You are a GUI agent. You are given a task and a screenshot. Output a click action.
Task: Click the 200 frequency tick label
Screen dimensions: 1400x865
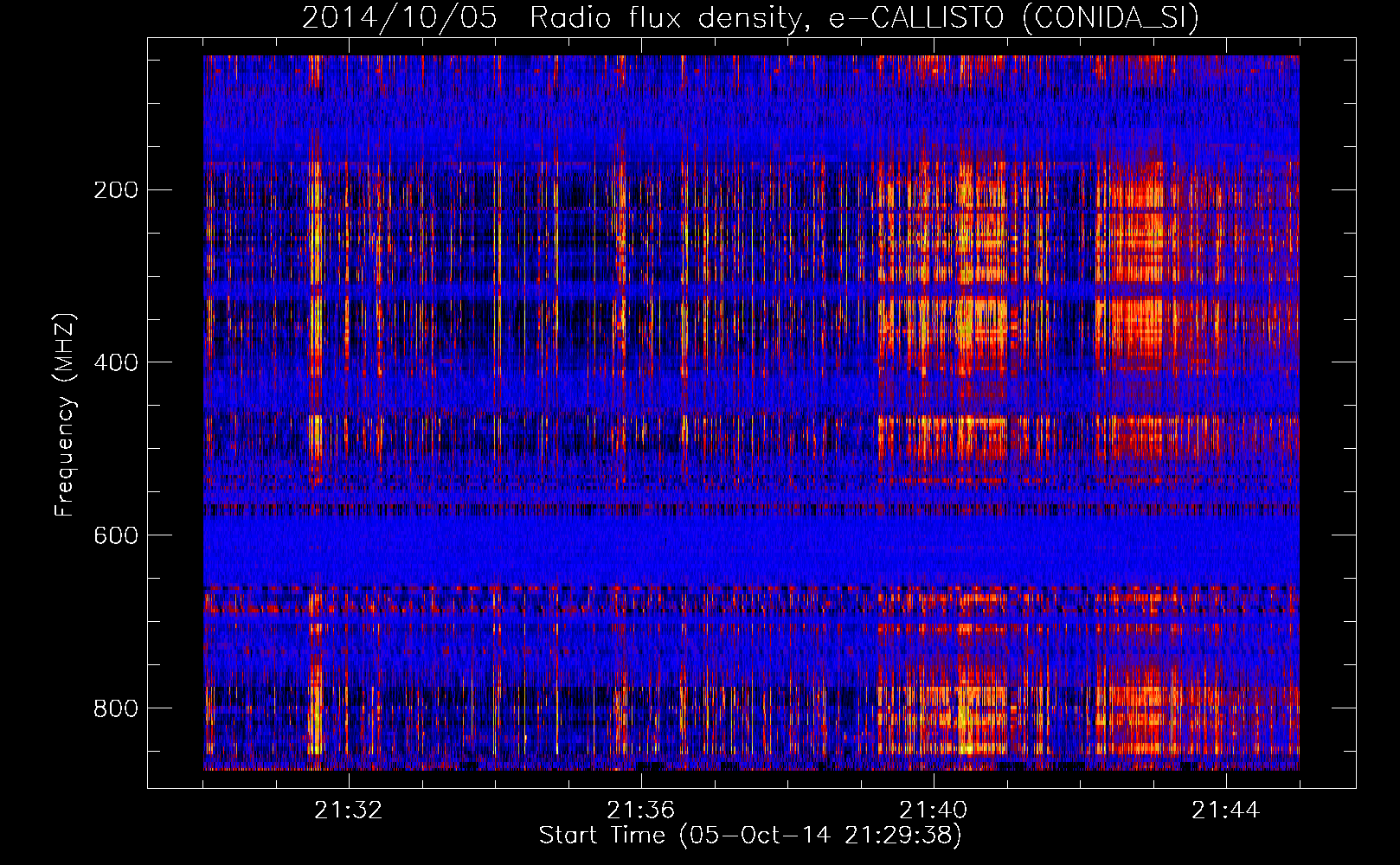tap(116, 190)
